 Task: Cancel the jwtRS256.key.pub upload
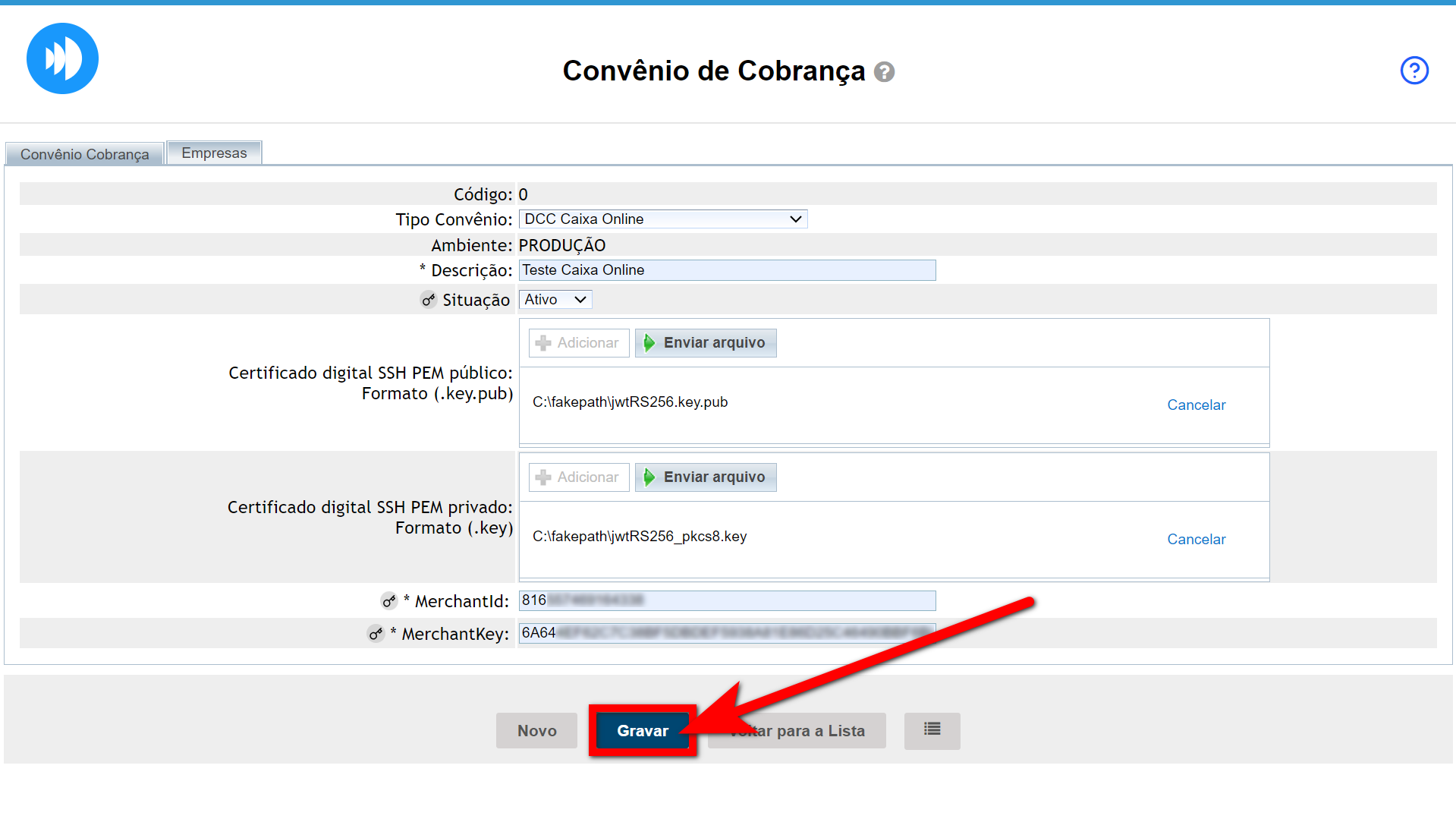pyautogui.click(x=1196, y=405)
